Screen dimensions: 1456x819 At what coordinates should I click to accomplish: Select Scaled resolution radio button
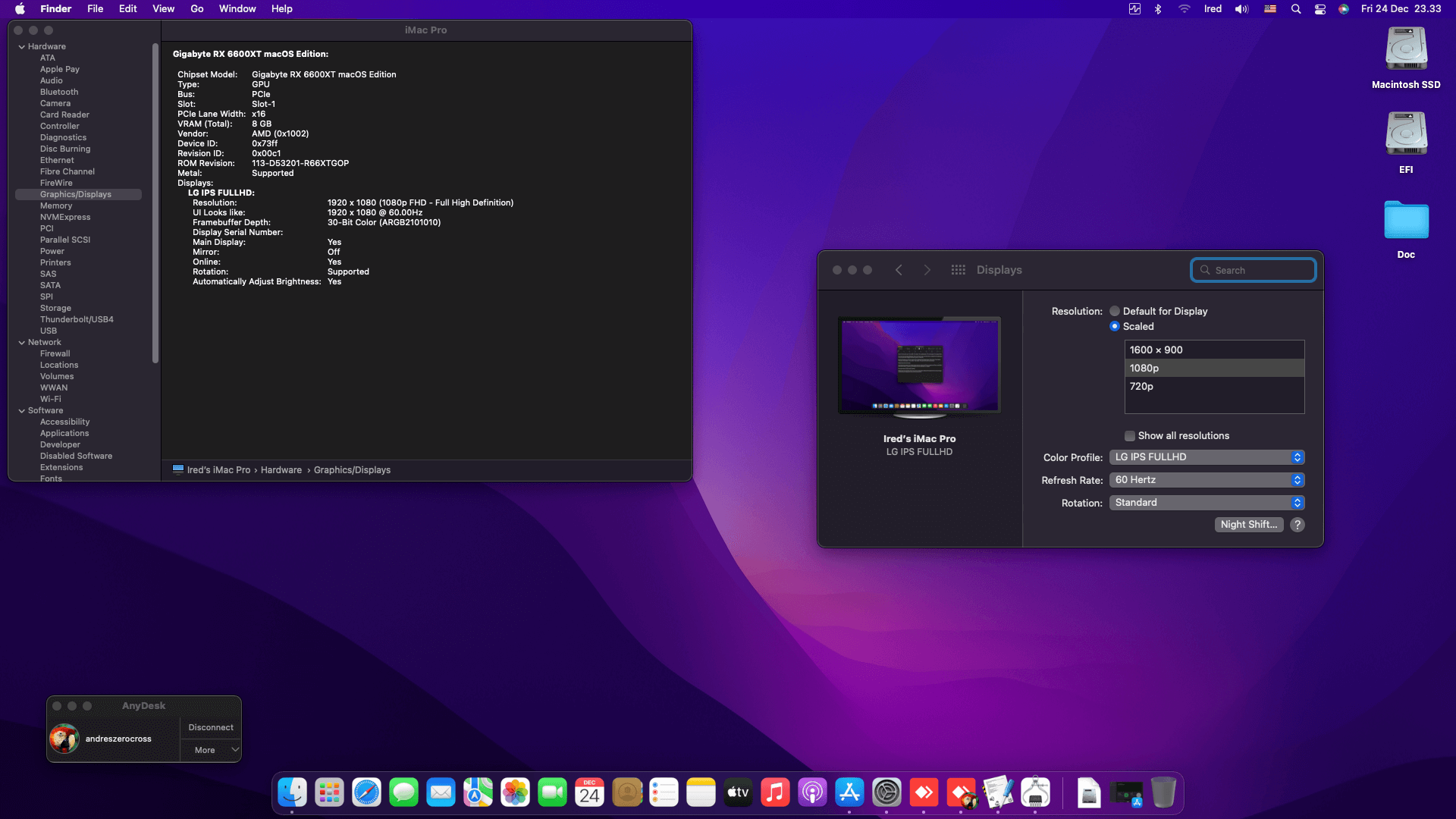(1115, 326)
